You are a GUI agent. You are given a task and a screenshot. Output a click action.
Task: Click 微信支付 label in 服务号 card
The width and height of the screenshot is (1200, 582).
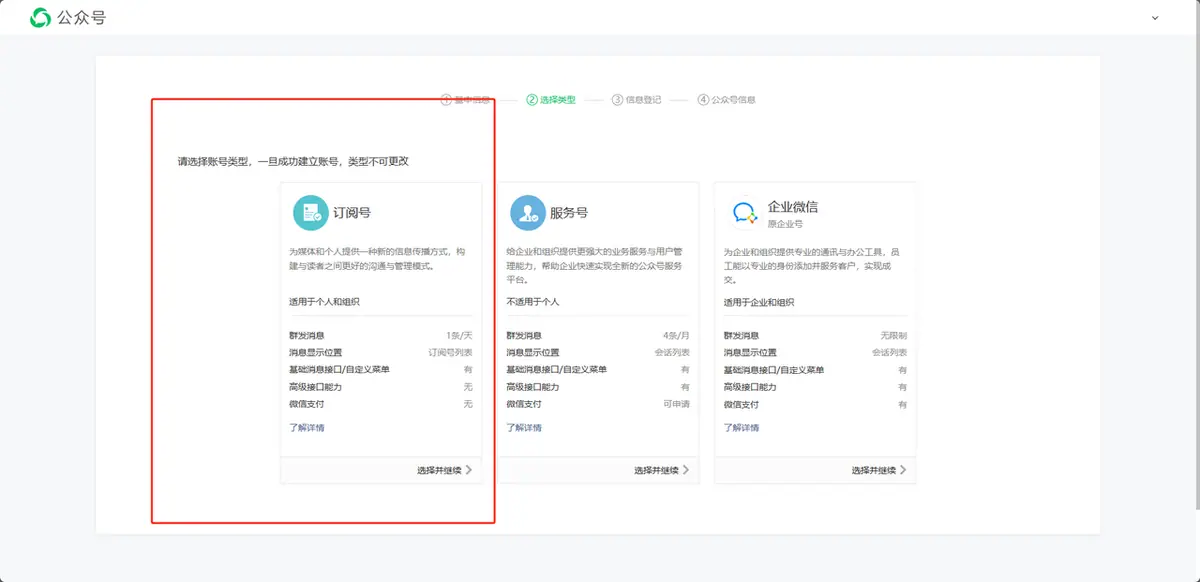(x=523, y=404)
